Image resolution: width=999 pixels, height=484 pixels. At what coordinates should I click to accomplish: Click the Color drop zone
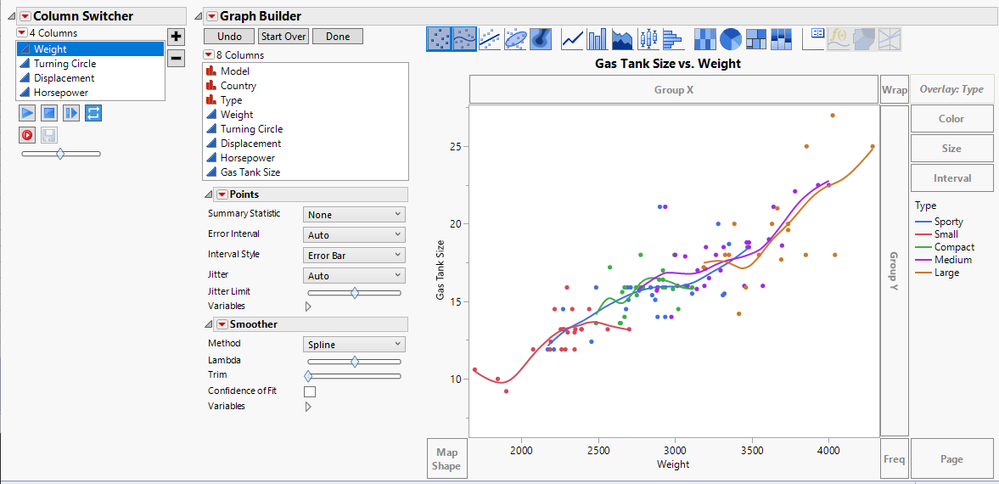(x=951, y=118)
